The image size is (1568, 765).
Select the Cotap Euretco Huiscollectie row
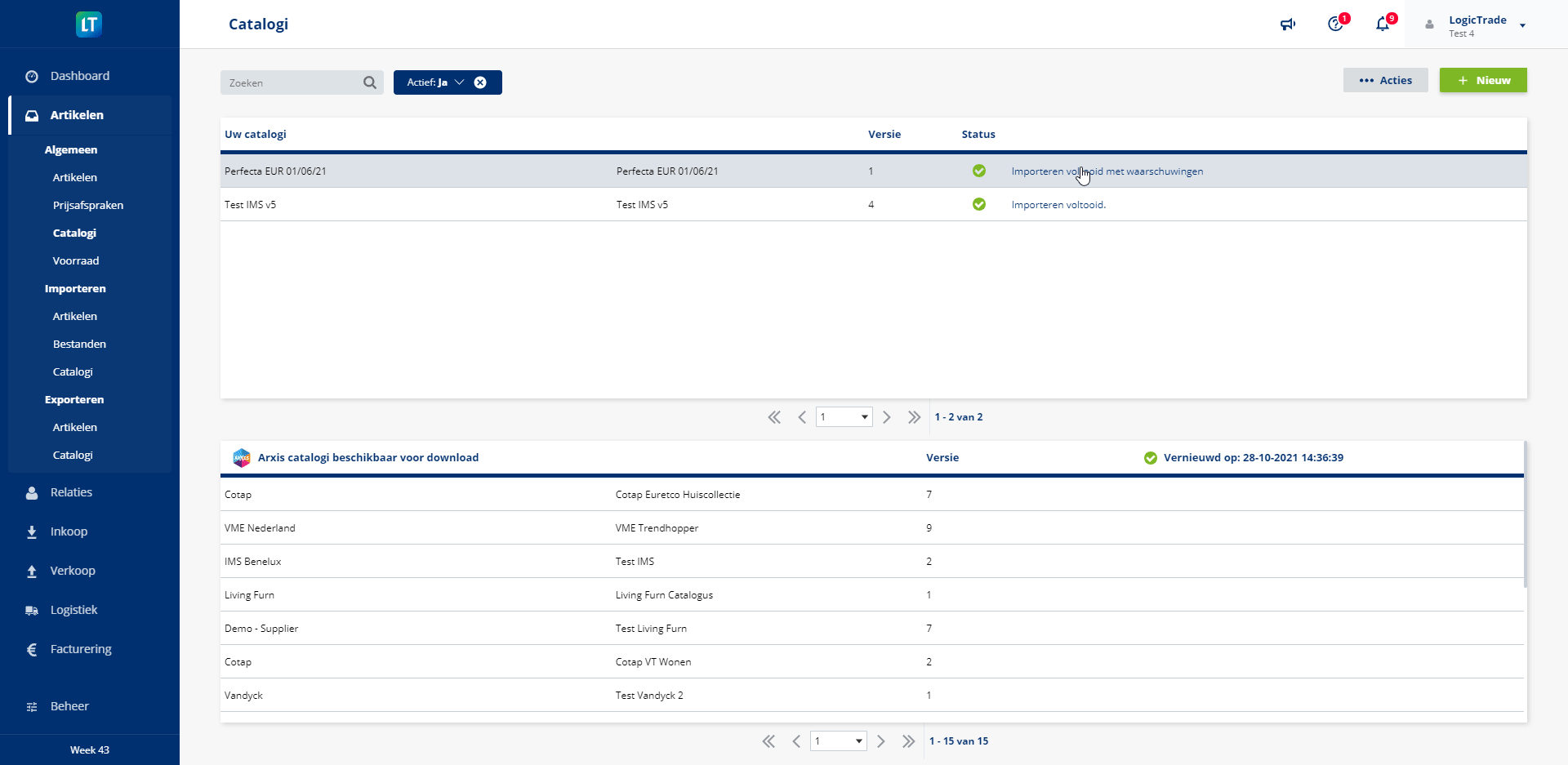coord(871,495)
